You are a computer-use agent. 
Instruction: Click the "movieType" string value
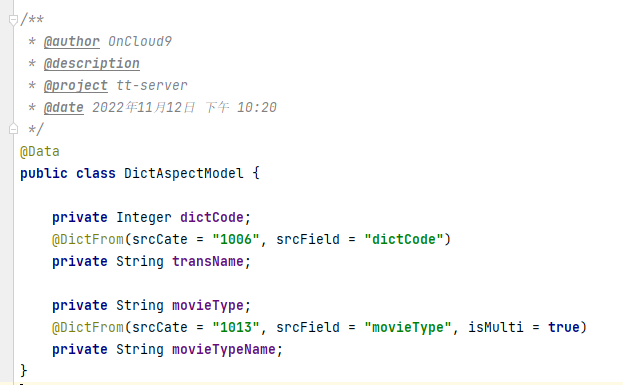408,327
